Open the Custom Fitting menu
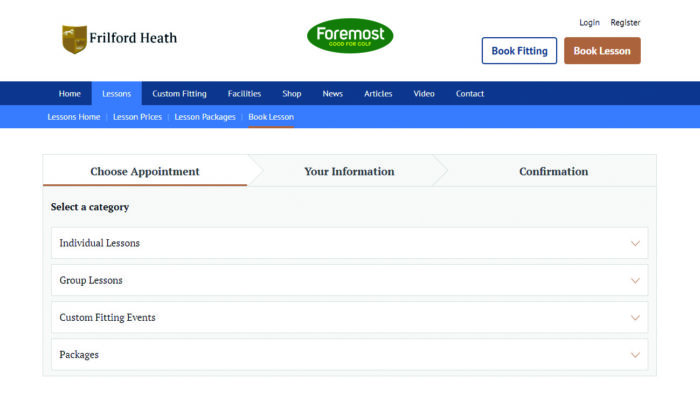The width and height of the screenshot is (700, 414). tap(179, 94)
